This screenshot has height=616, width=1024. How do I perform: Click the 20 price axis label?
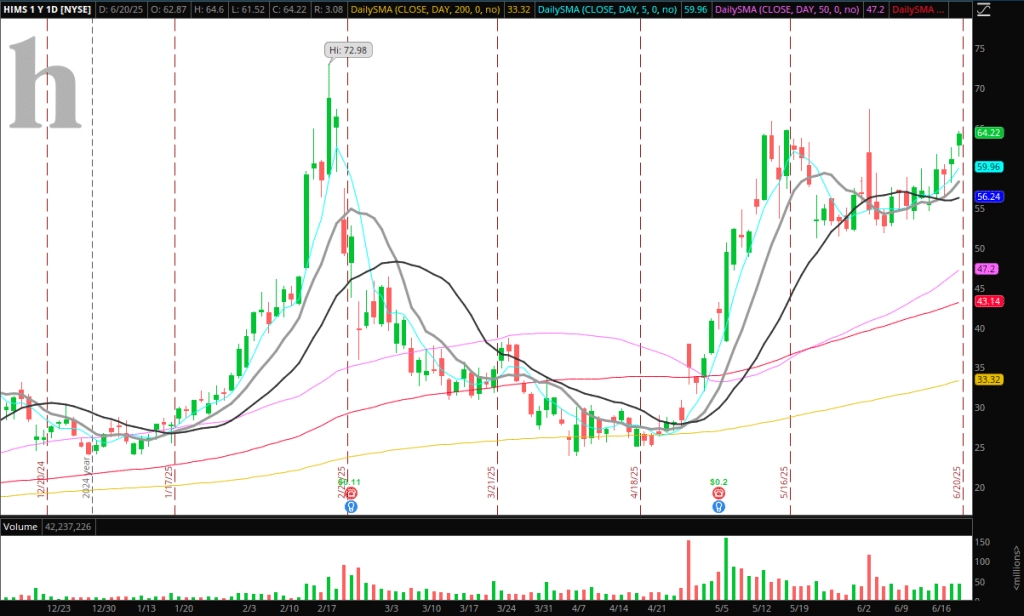[980, 487]
